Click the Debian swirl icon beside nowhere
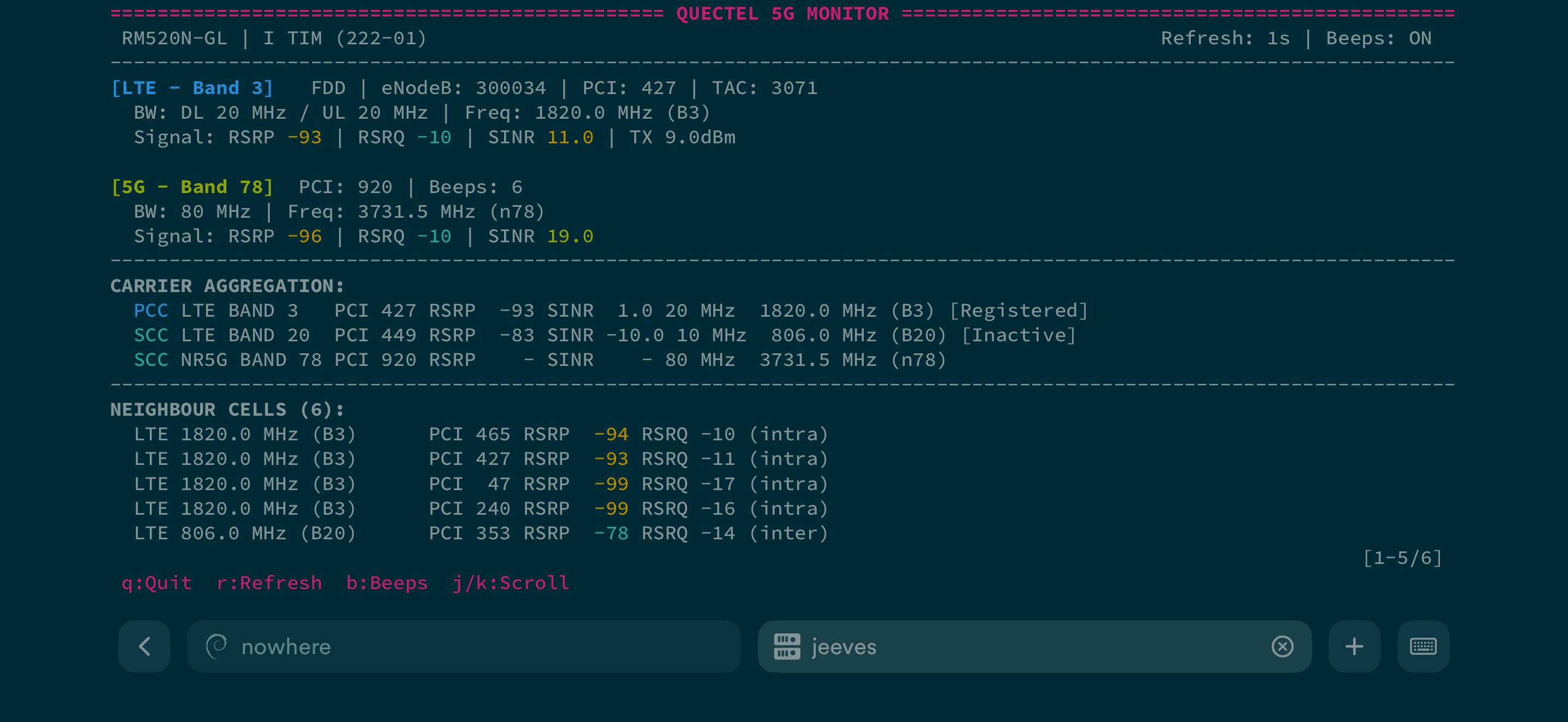Screen dimensions: 1568x722 (x=217, y=647)
